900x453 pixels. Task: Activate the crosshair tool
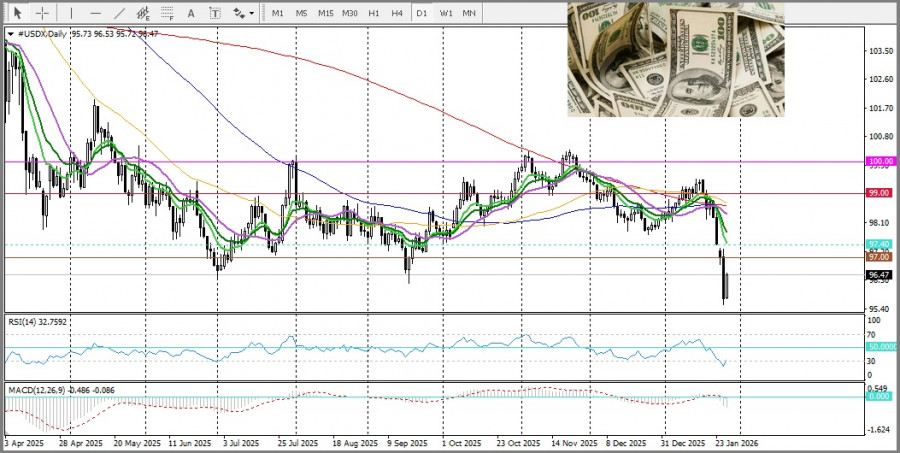(x=43, y=14)
